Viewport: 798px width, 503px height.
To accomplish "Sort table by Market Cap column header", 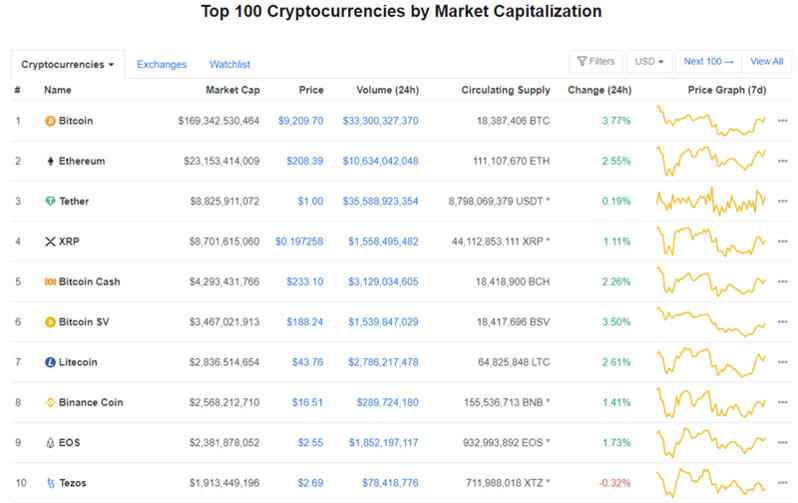I will (x=233, y=90).
